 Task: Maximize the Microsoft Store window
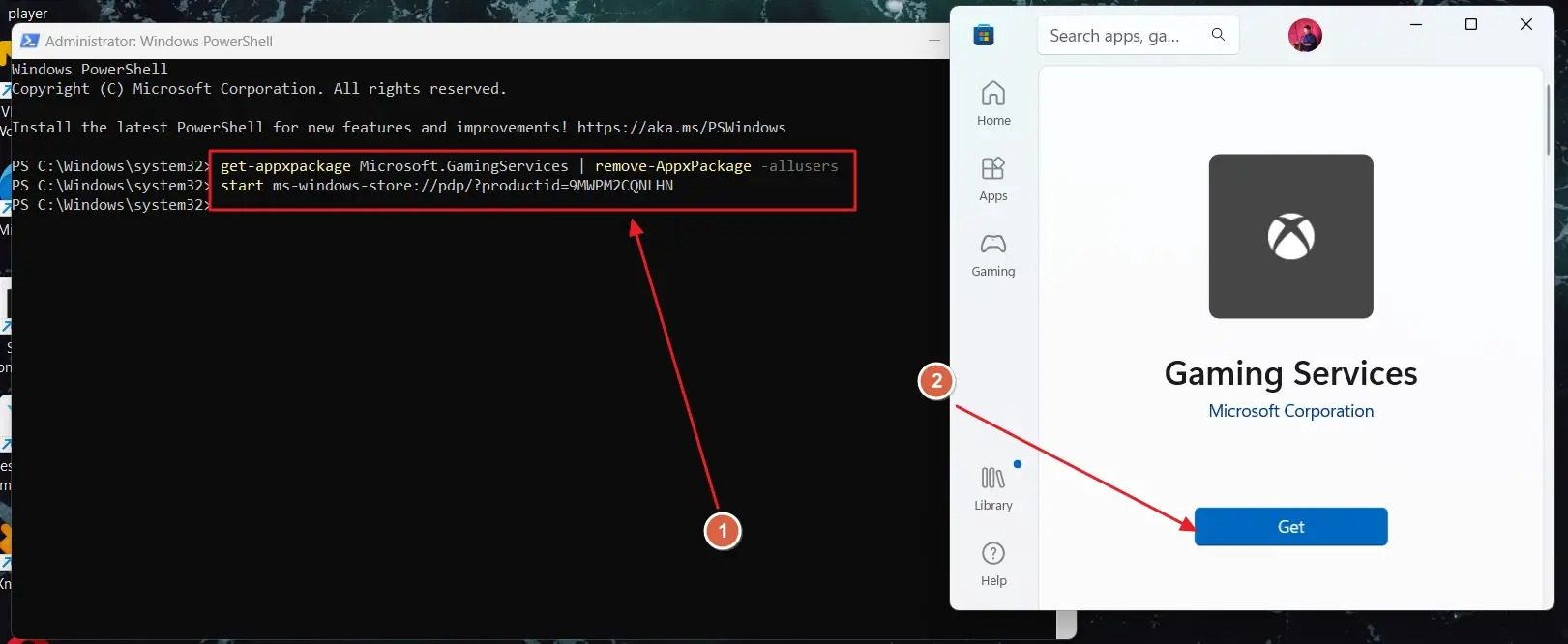[x=1471, y=24]
